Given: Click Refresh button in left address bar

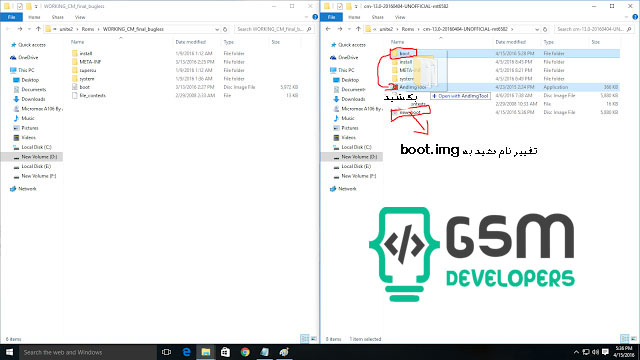Looking at the screenshot, I should pyautogui.click(x=225, y=29).
